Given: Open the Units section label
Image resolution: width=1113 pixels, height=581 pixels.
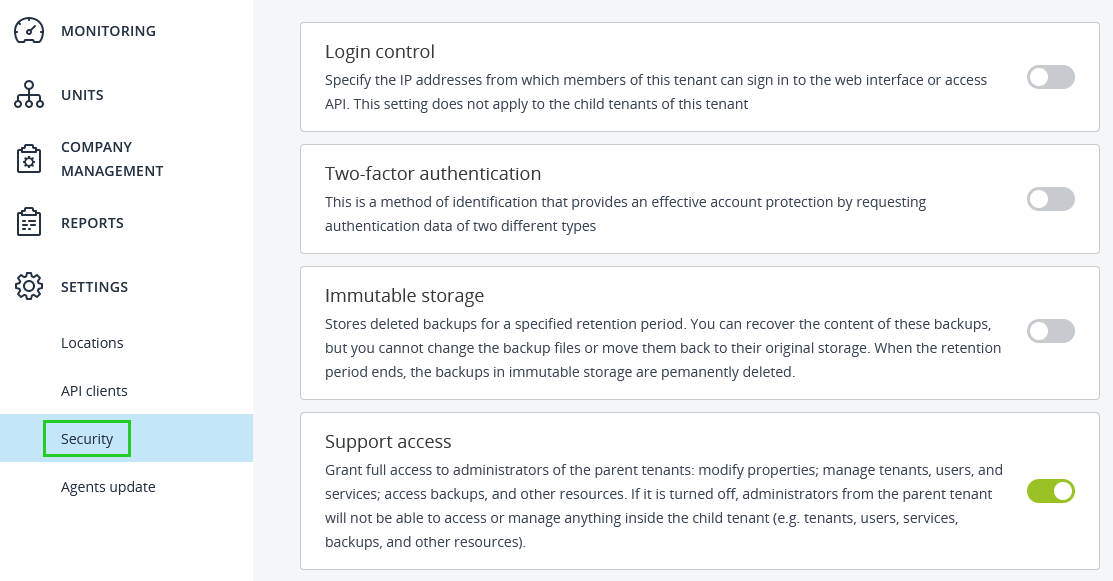Looking at the screenshot, I should point(82,95).
